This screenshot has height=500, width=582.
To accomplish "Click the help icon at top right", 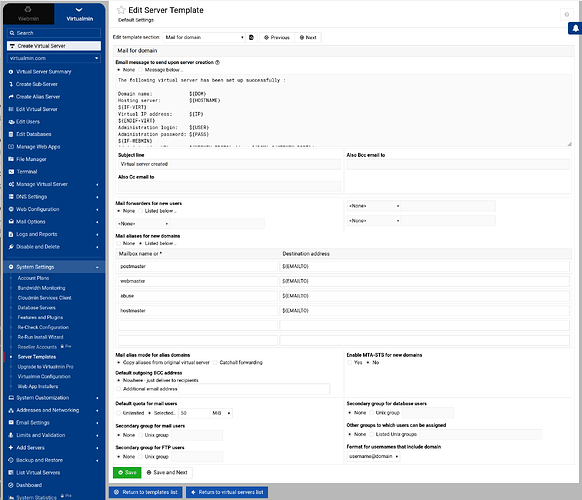I will click(566, 14).
